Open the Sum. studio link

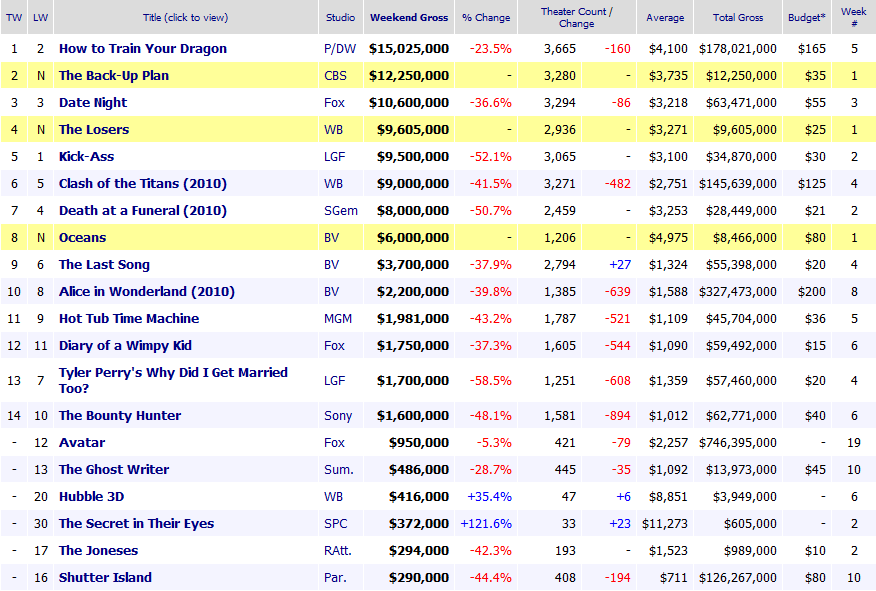339,470
